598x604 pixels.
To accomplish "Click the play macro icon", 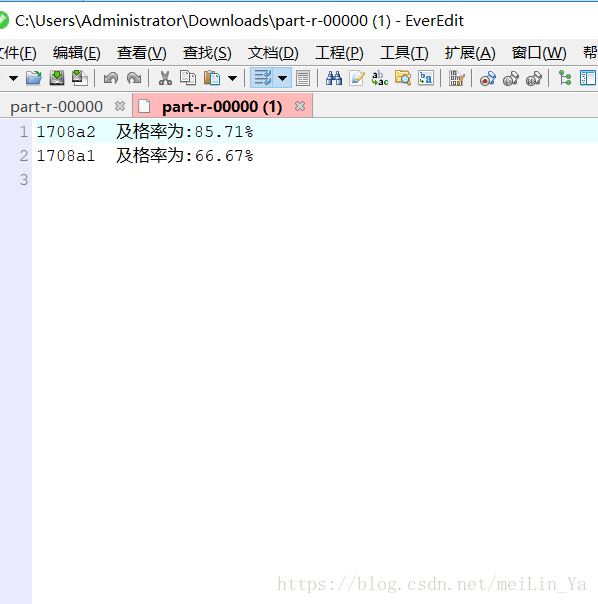I will pos(511,79).
